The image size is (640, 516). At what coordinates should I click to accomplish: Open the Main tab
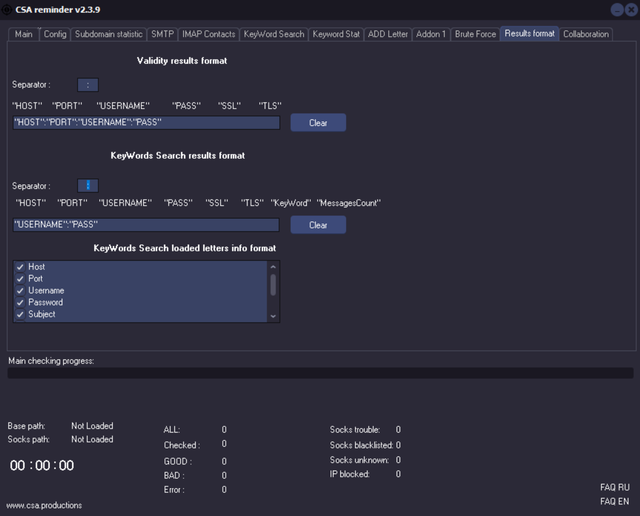24,34
